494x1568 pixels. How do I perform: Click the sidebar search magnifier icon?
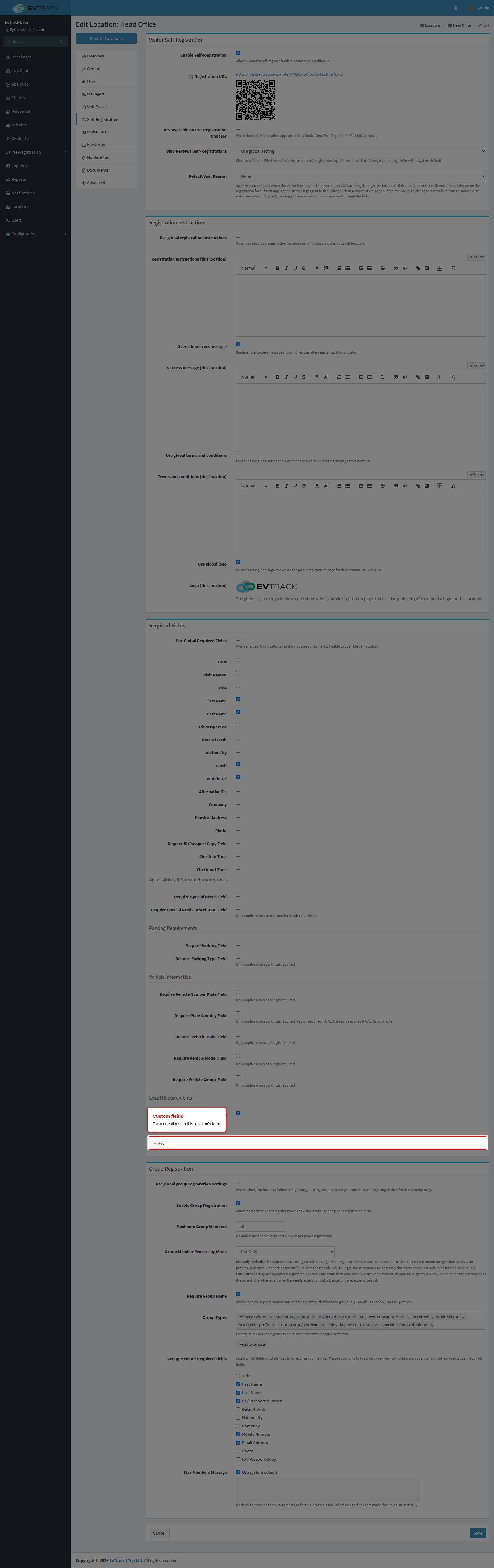click(x=61, y=41)
